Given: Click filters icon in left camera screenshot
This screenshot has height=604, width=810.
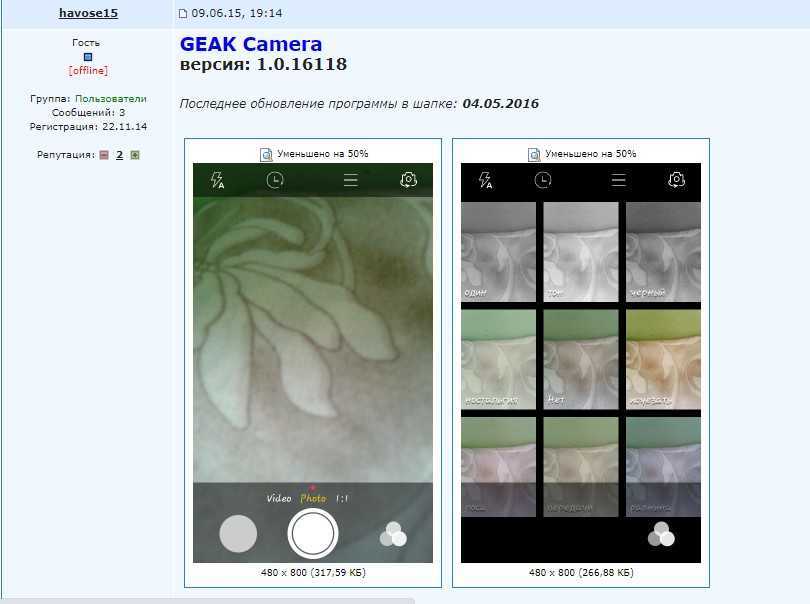Looking at the screenshot, I should pos(393,535).
